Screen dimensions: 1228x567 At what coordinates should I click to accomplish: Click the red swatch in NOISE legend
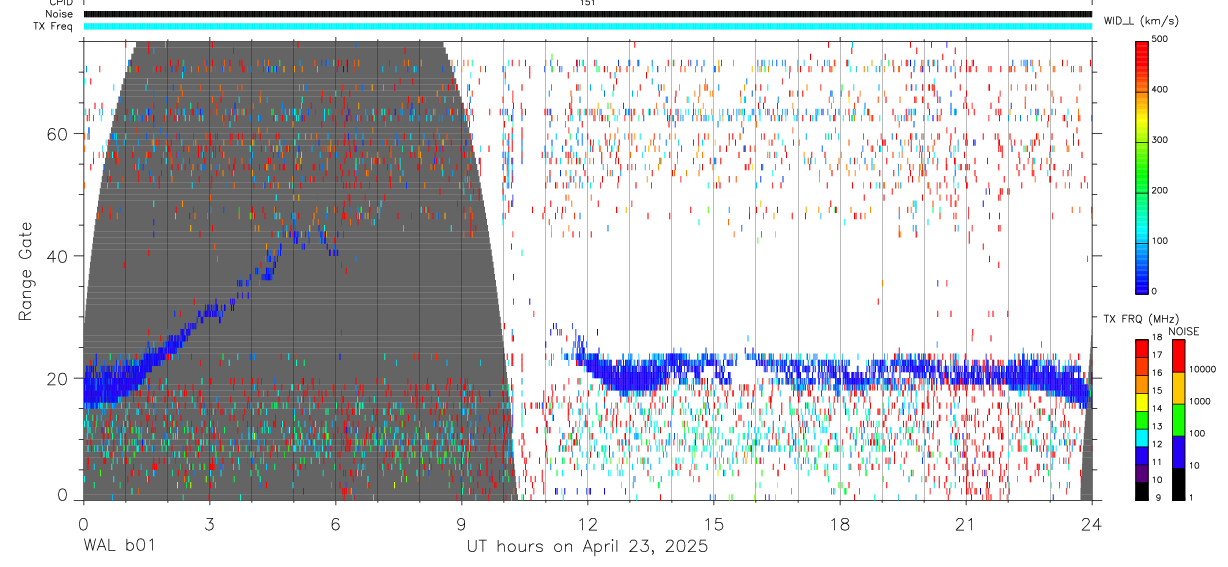[1177, 356]
